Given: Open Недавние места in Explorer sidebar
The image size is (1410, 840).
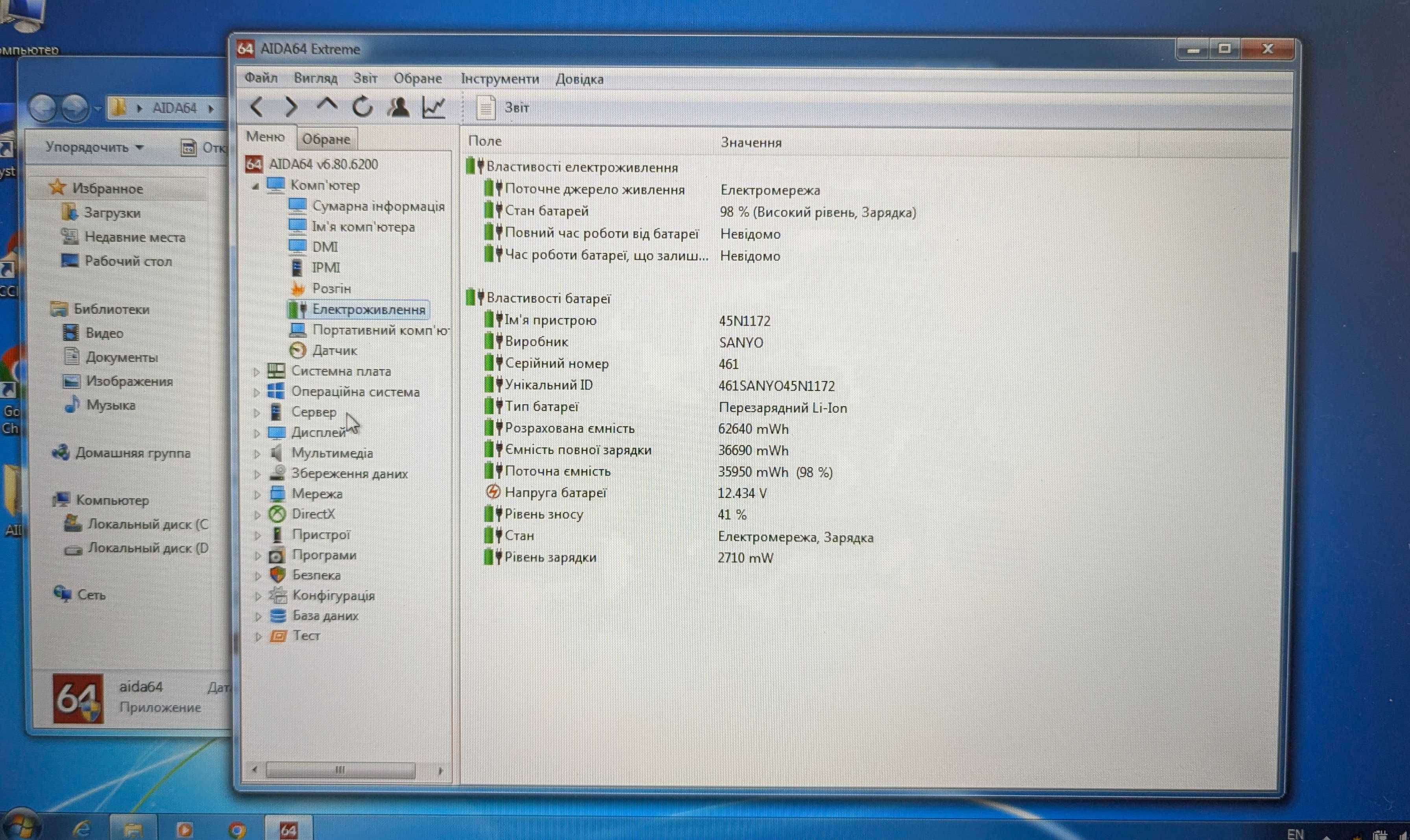Looking at the screenshot, I should [123, 237].
